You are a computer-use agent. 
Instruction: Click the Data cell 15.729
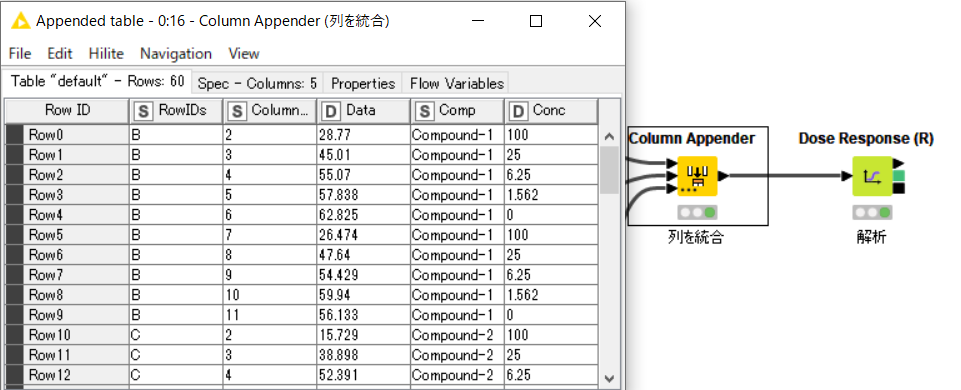[x=363, y=335]
